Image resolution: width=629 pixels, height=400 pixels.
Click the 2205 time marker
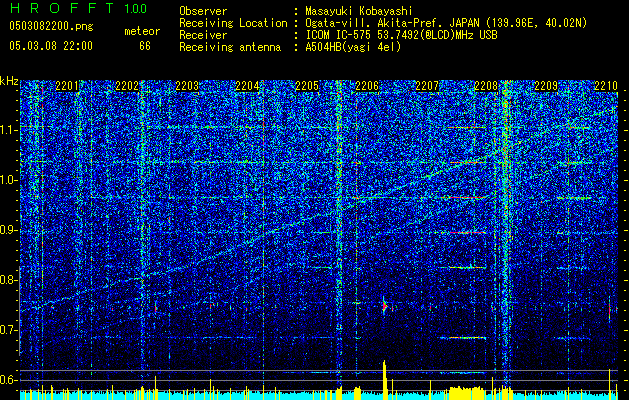pyautogui.click(x=307, y=86)
